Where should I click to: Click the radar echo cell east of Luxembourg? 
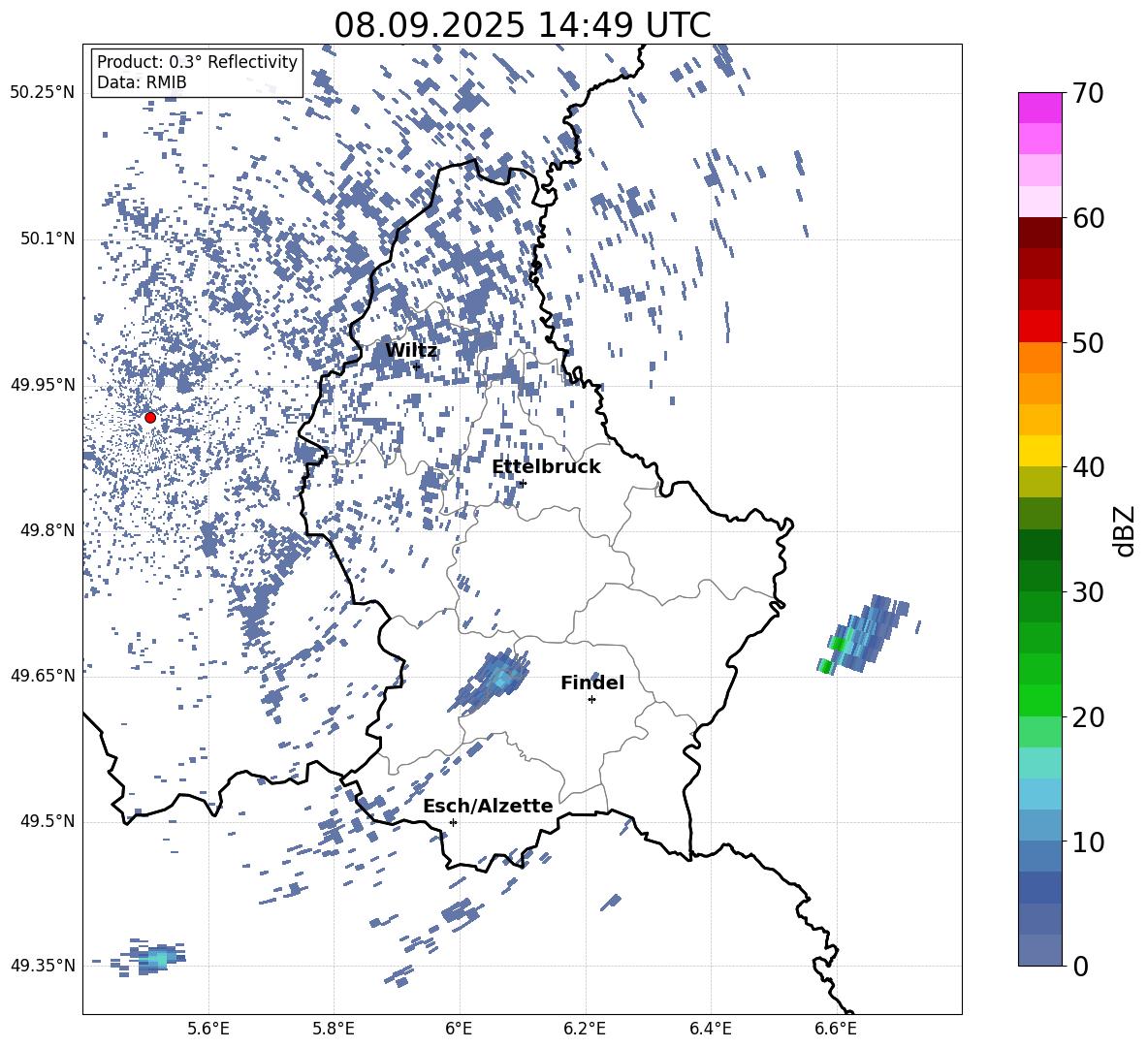864,634
